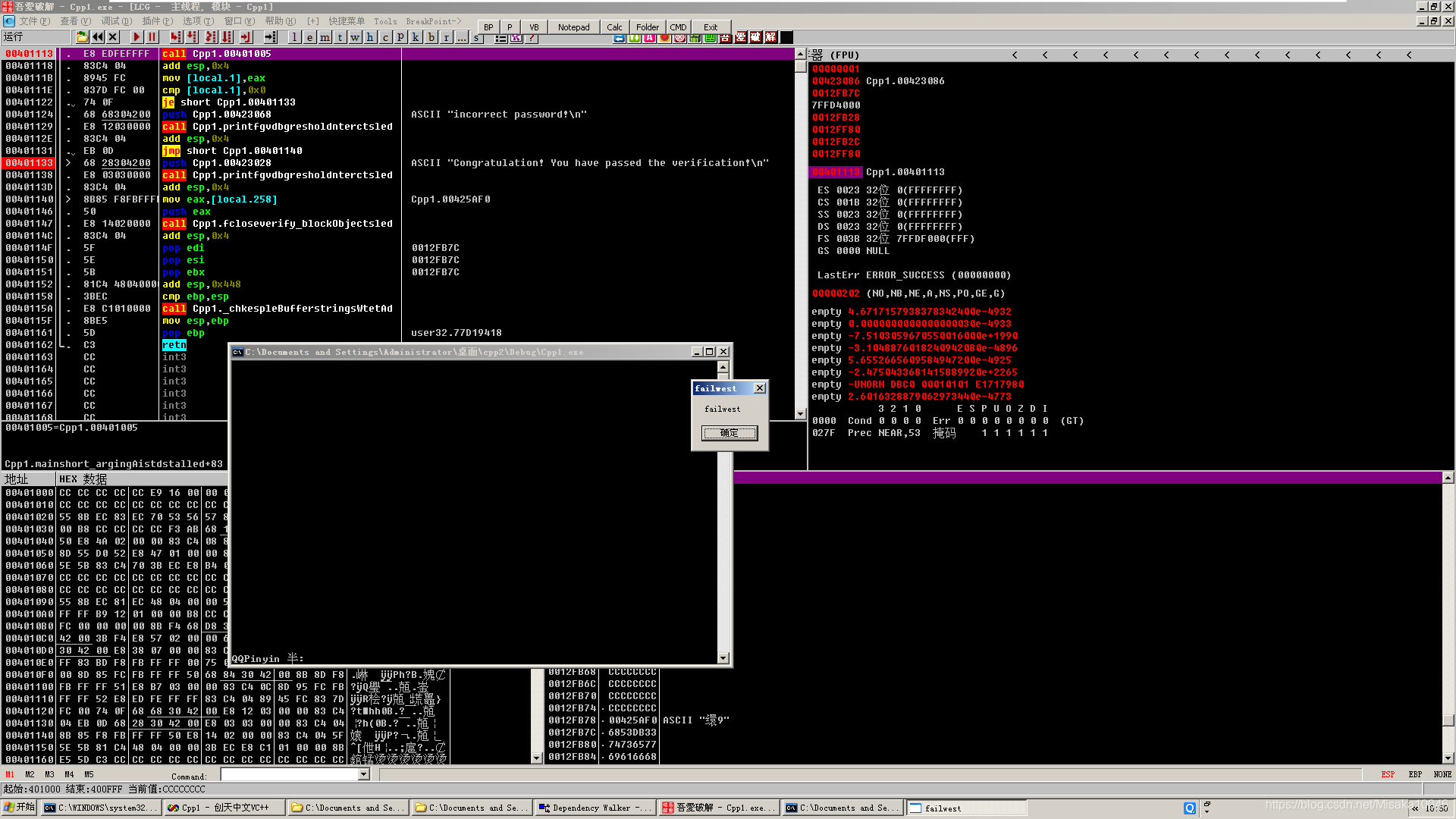Click the Folder shortcut button

648,27
